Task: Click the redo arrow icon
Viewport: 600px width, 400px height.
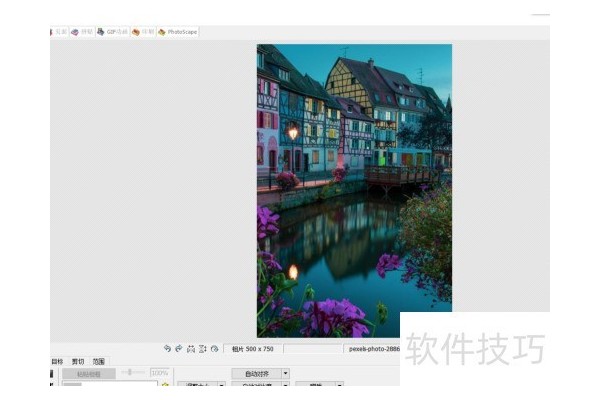Action: [x=179, y=348]
